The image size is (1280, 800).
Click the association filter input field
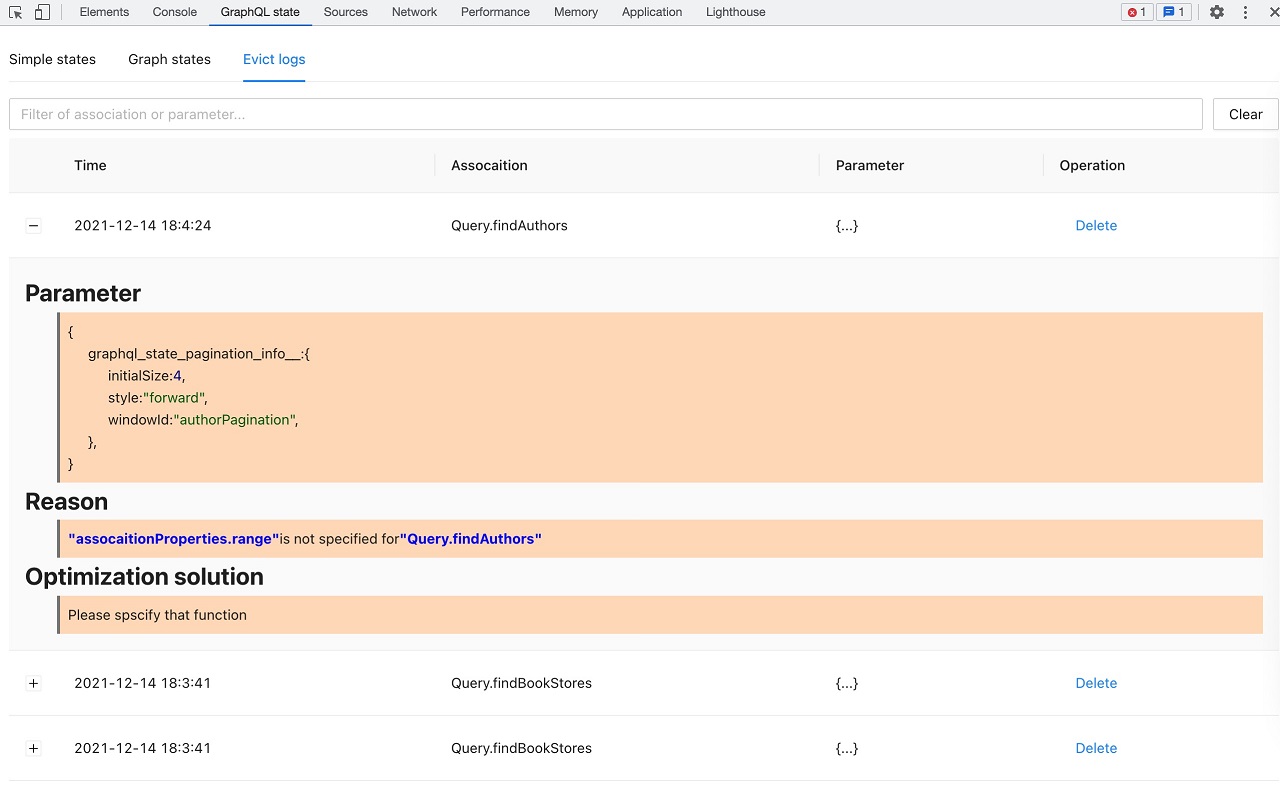pyautogui.click(x=605, y=114)
